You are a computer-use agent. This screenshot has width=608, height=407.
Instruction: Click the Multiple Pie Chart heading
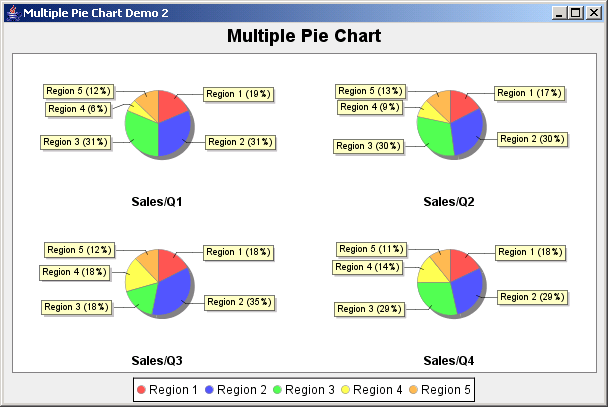pos(303,37)
